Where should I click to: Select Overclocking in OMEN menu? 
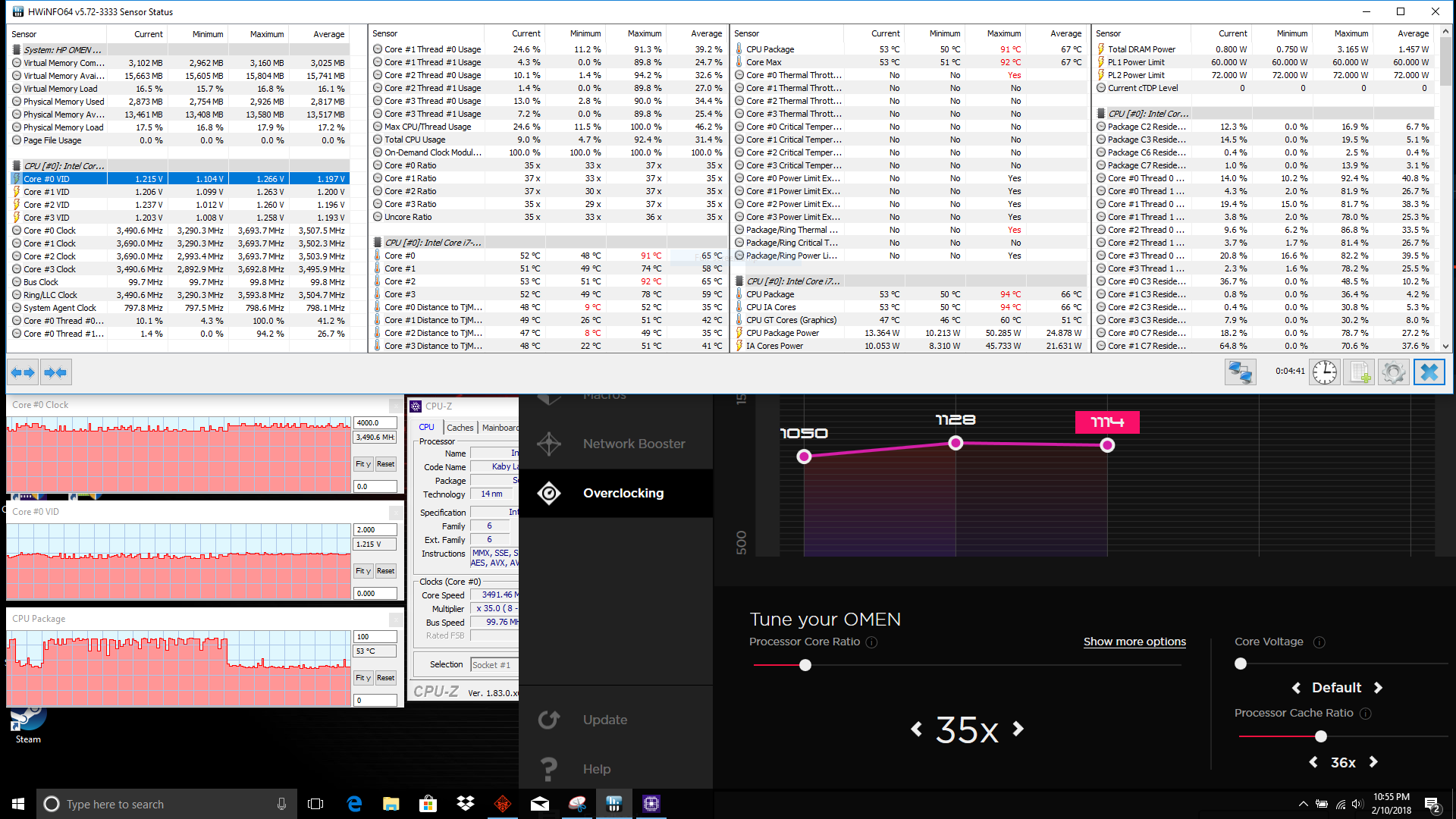pyautogui.click(x=623, y=493)
